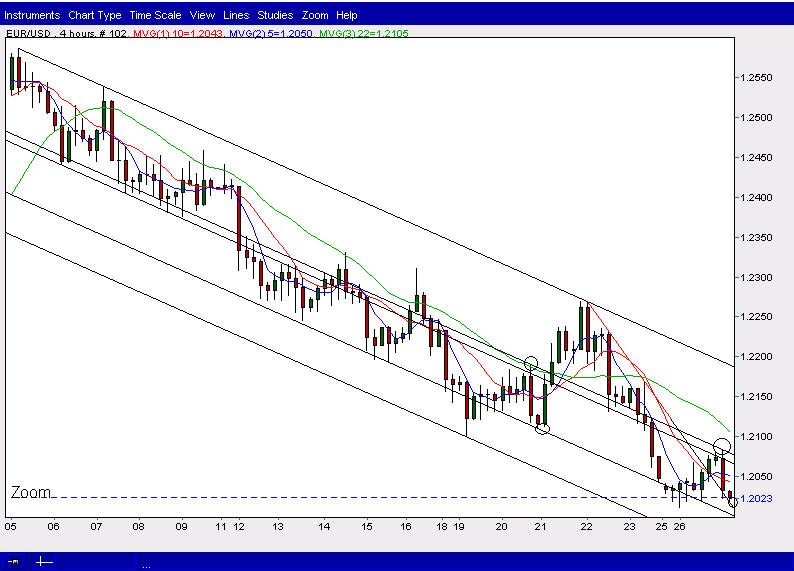Click the magnet-style icon in bottom bar
The image size is (794, 571).
coord(14,561)
